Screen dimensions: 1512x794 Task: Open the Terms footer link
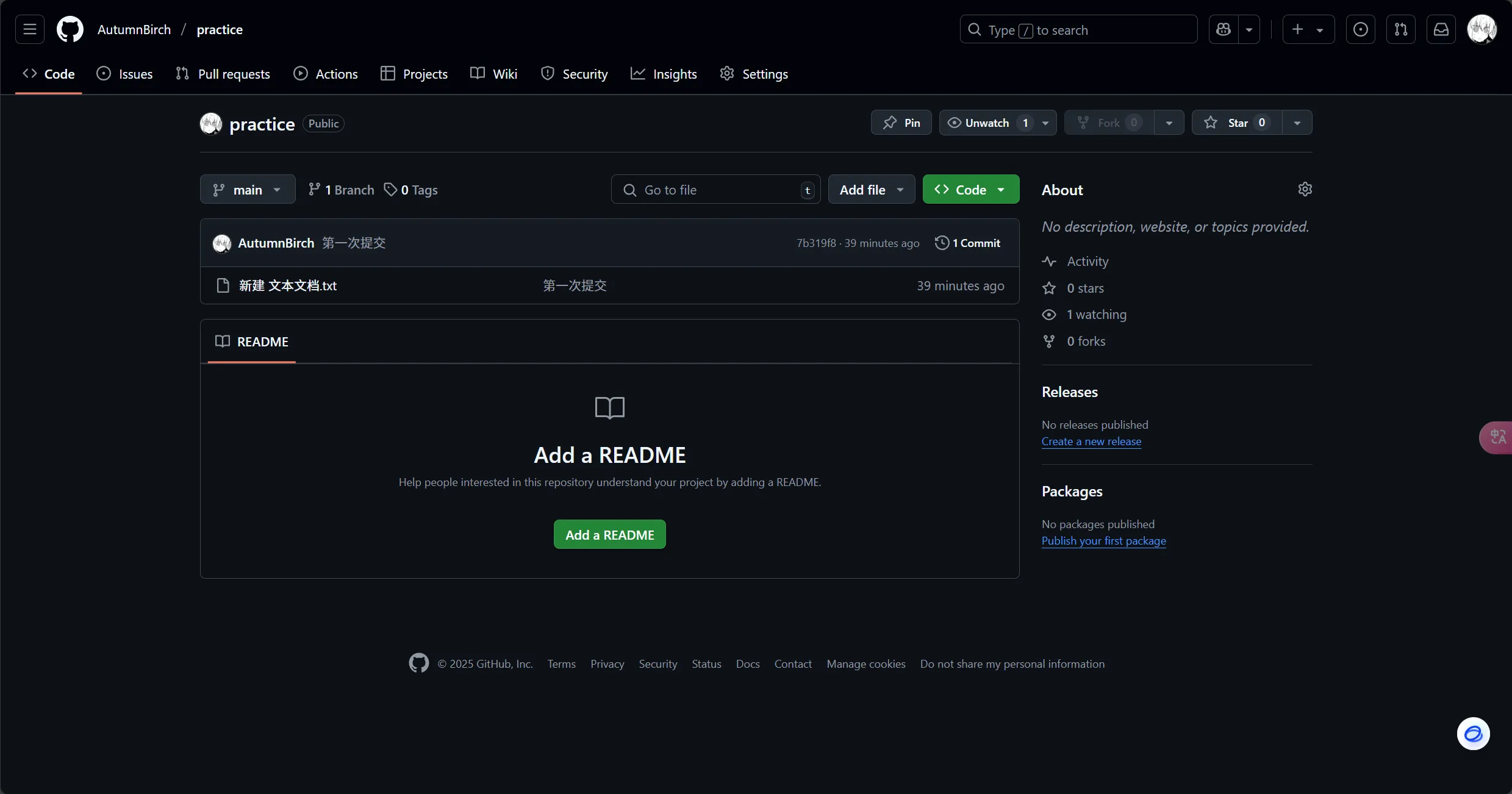(x=561, y=663)
